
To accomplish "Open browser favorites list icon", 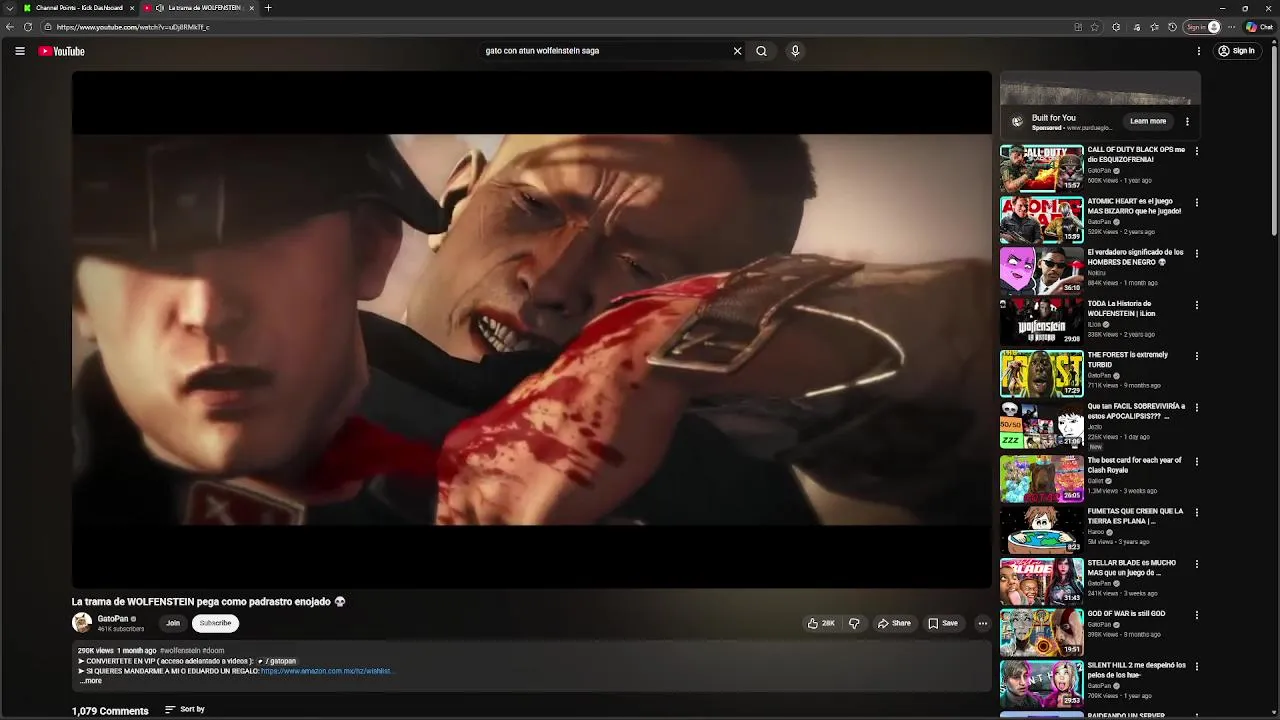I will (x=1154, y=27).
